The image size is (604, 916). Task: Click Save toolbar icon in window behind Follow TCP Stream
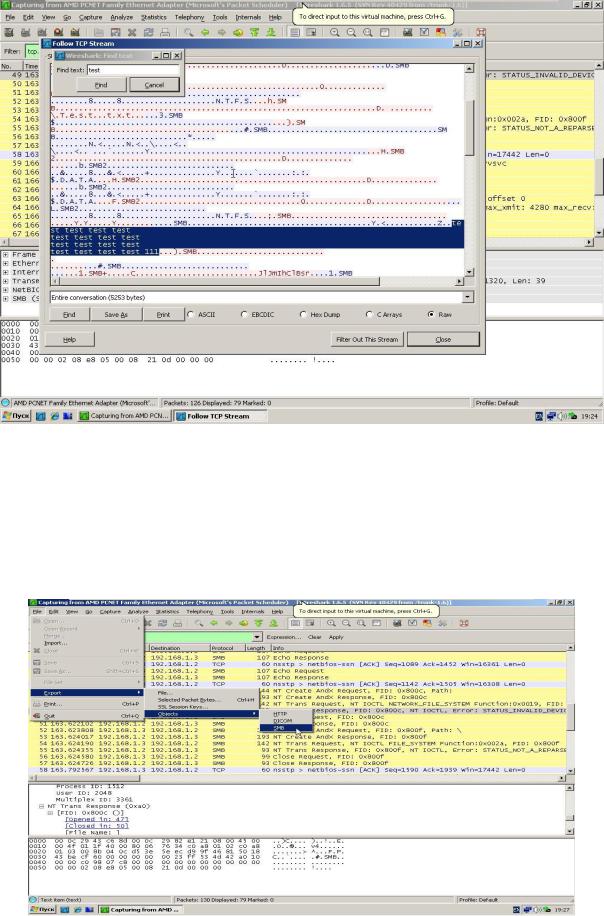(x=116, y=32)
